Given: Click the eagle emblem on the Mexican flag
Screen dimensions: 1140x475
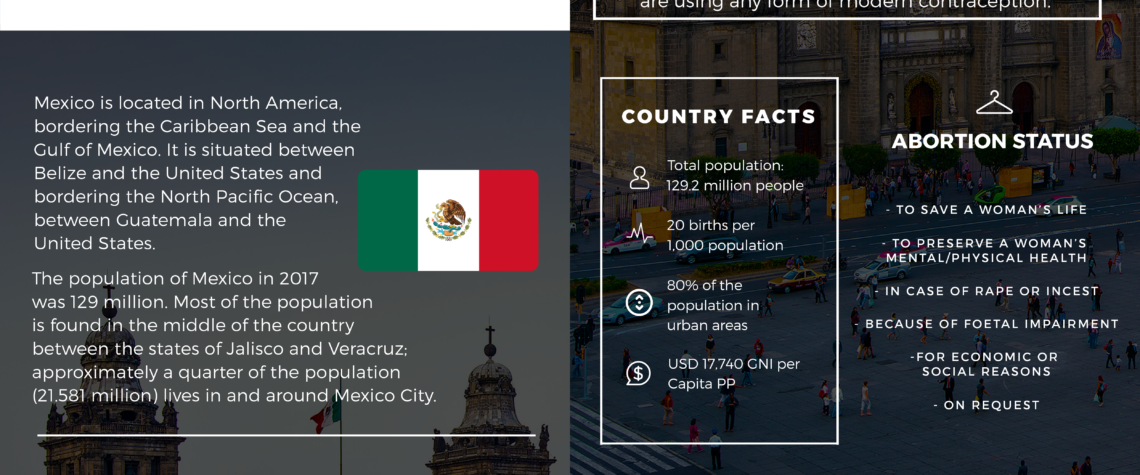Looking at the screenshot, I should (448, 220).
